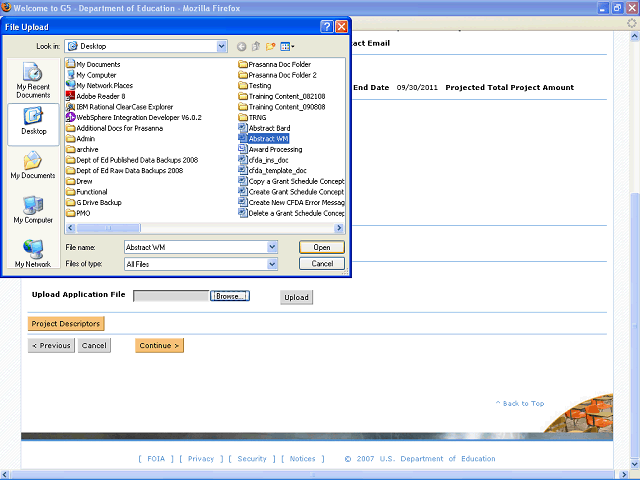Image resolution: width=640 pixels, height=480 pixels.
Task: Expand the File name dropdown arrow
Action: [272, 247]
